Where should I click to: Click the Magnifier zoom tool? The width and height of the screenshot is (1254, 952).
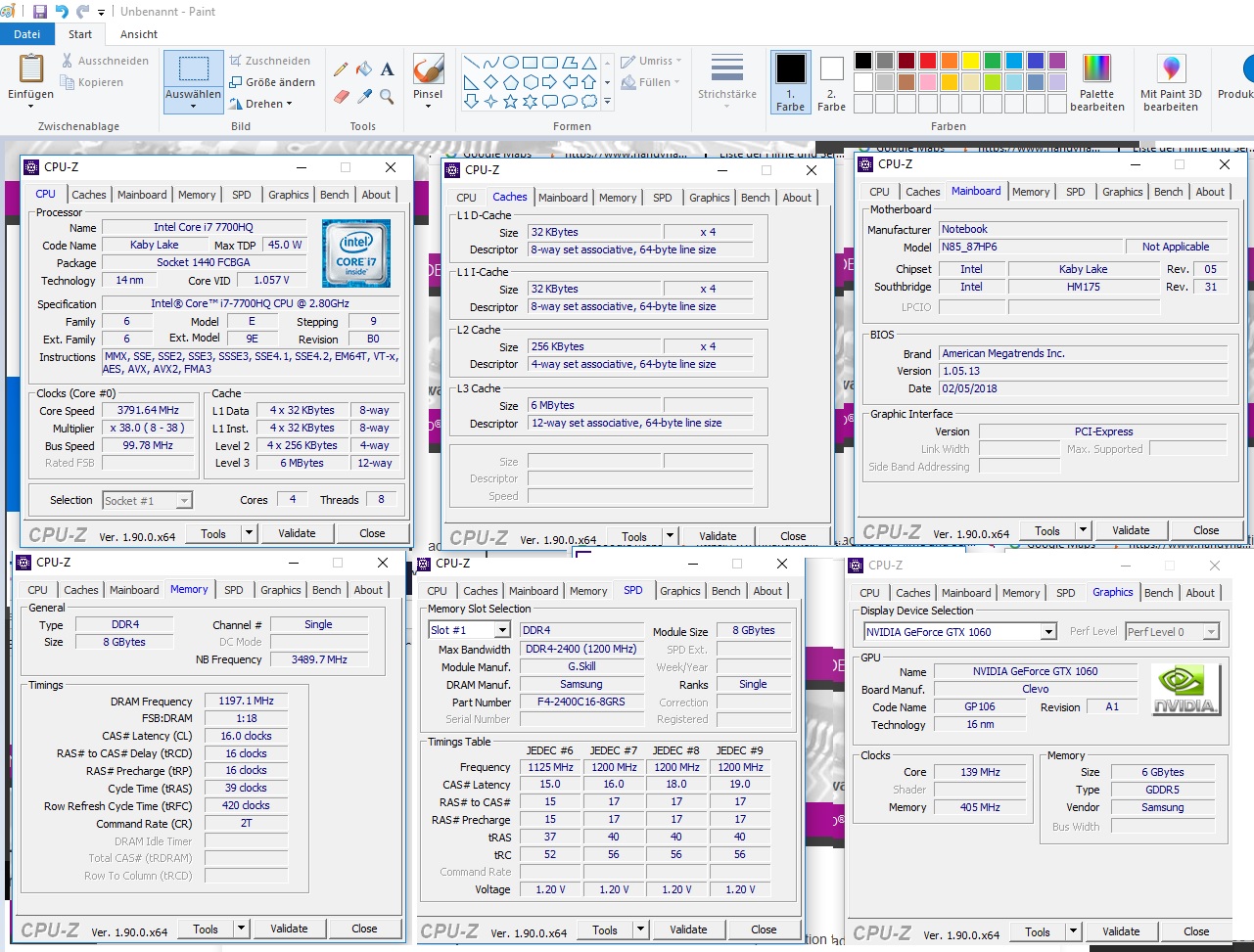point(388,96)
